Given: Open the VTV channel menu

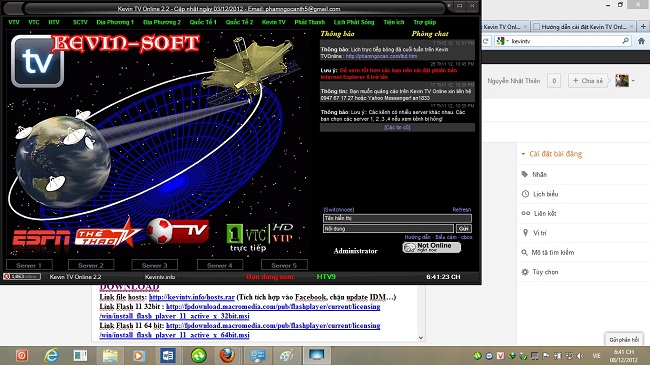Looking at the screenshot, I should 14,22.
